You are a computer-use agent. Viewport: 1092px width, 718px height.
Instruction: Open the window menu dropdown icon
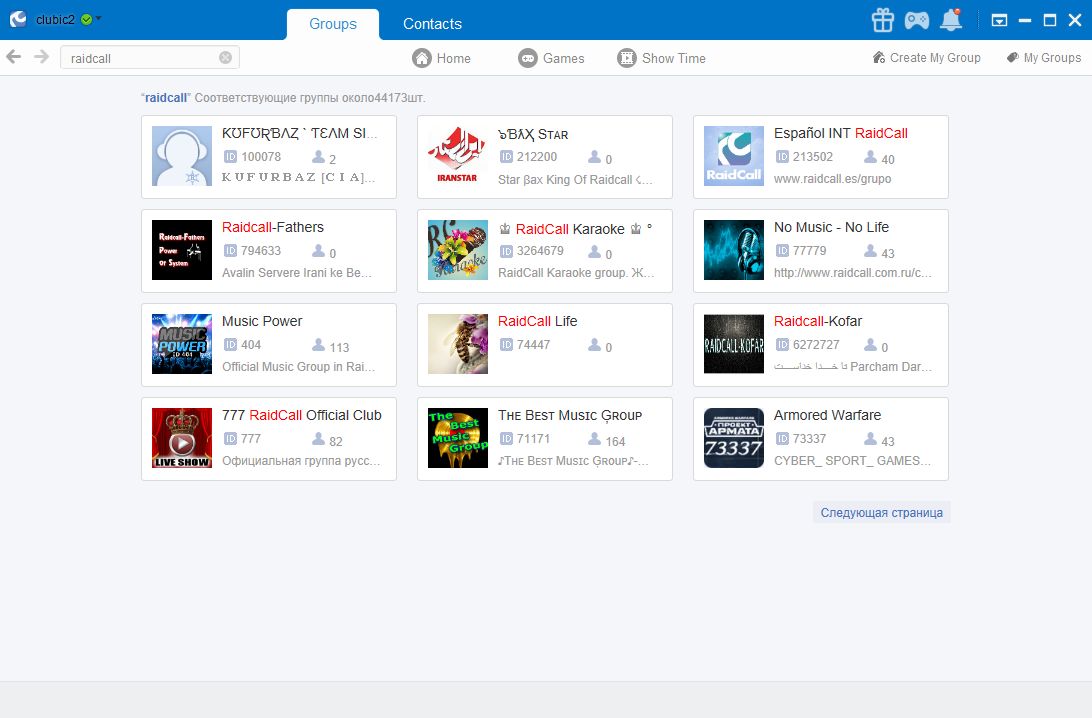999,20
